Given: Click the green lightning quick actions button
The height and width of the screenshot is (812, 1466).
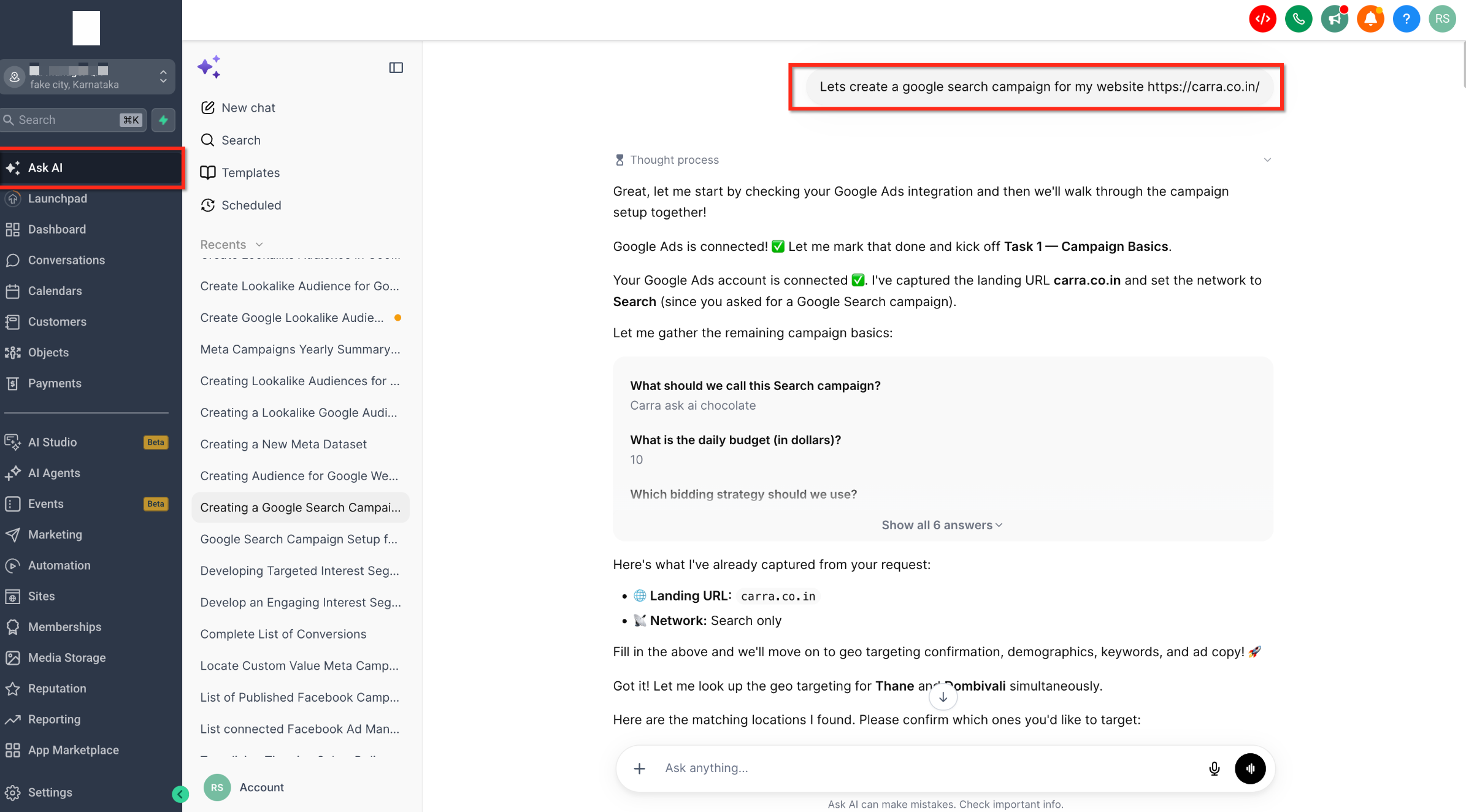Looking at the screenshot, I should (x=163, y=120).
